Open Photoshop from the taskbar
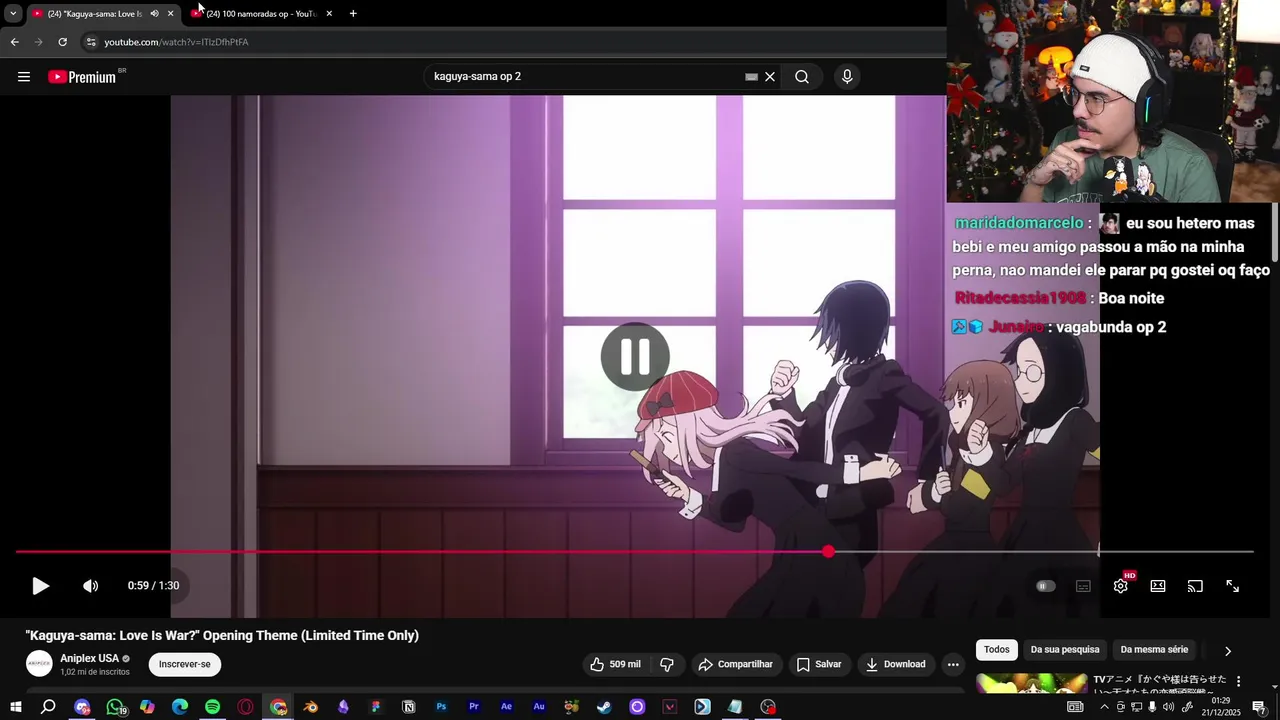Viewport: 1280px width, 720px height. point(441,707)
